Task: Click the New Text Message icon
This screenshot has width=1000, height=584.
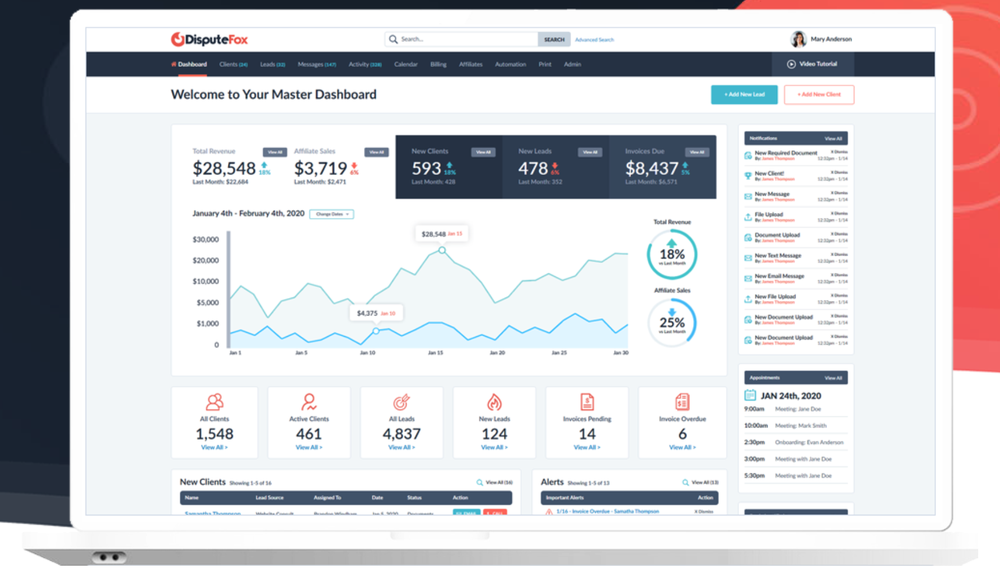Action: tap(748, 258)
